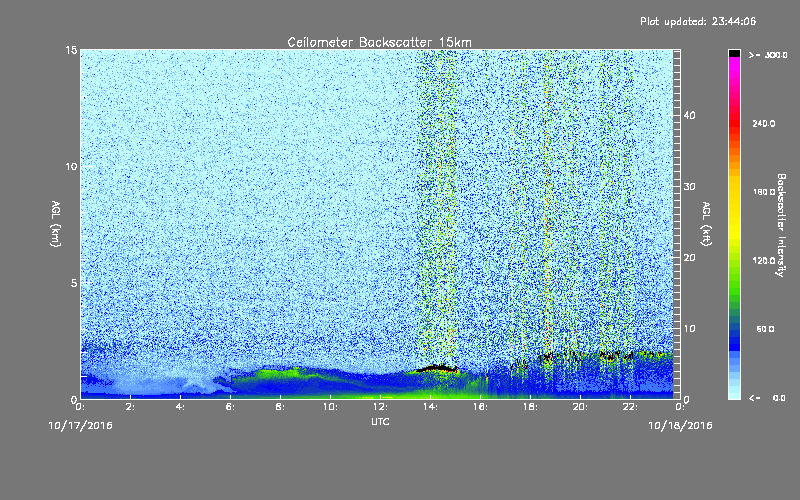Click the black cloud layer near 14 UTC
This screenshot has width=800, height=500.
[x=436, y=368]
